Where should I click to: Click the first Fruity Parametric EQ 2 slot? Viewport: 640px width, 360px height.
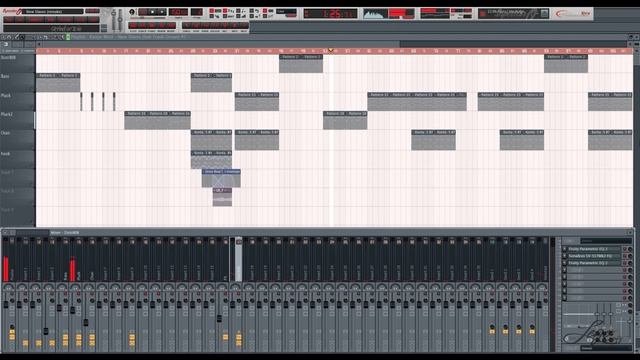tap(593, 249)
